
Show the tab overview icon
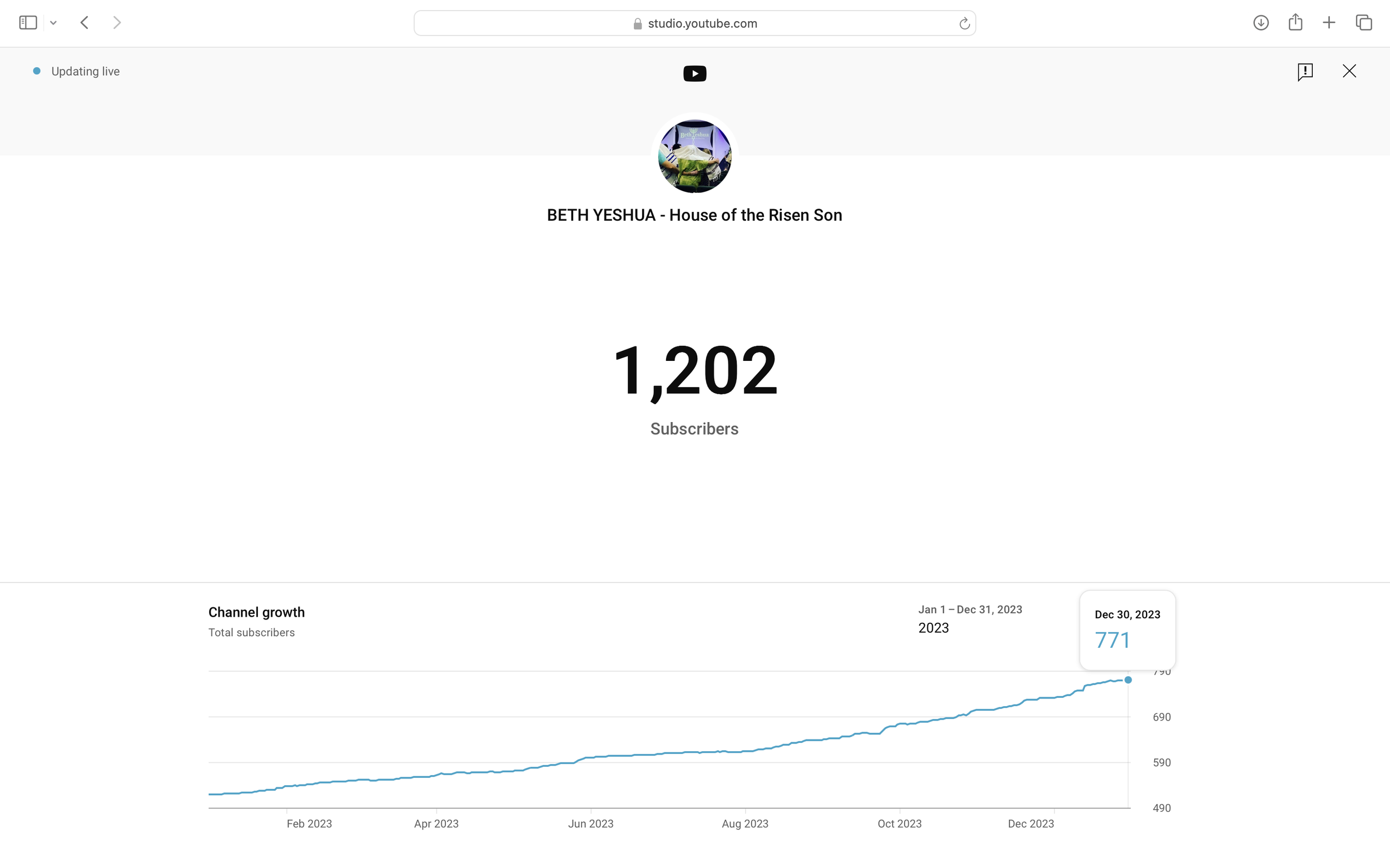(x=1364, y=23)
